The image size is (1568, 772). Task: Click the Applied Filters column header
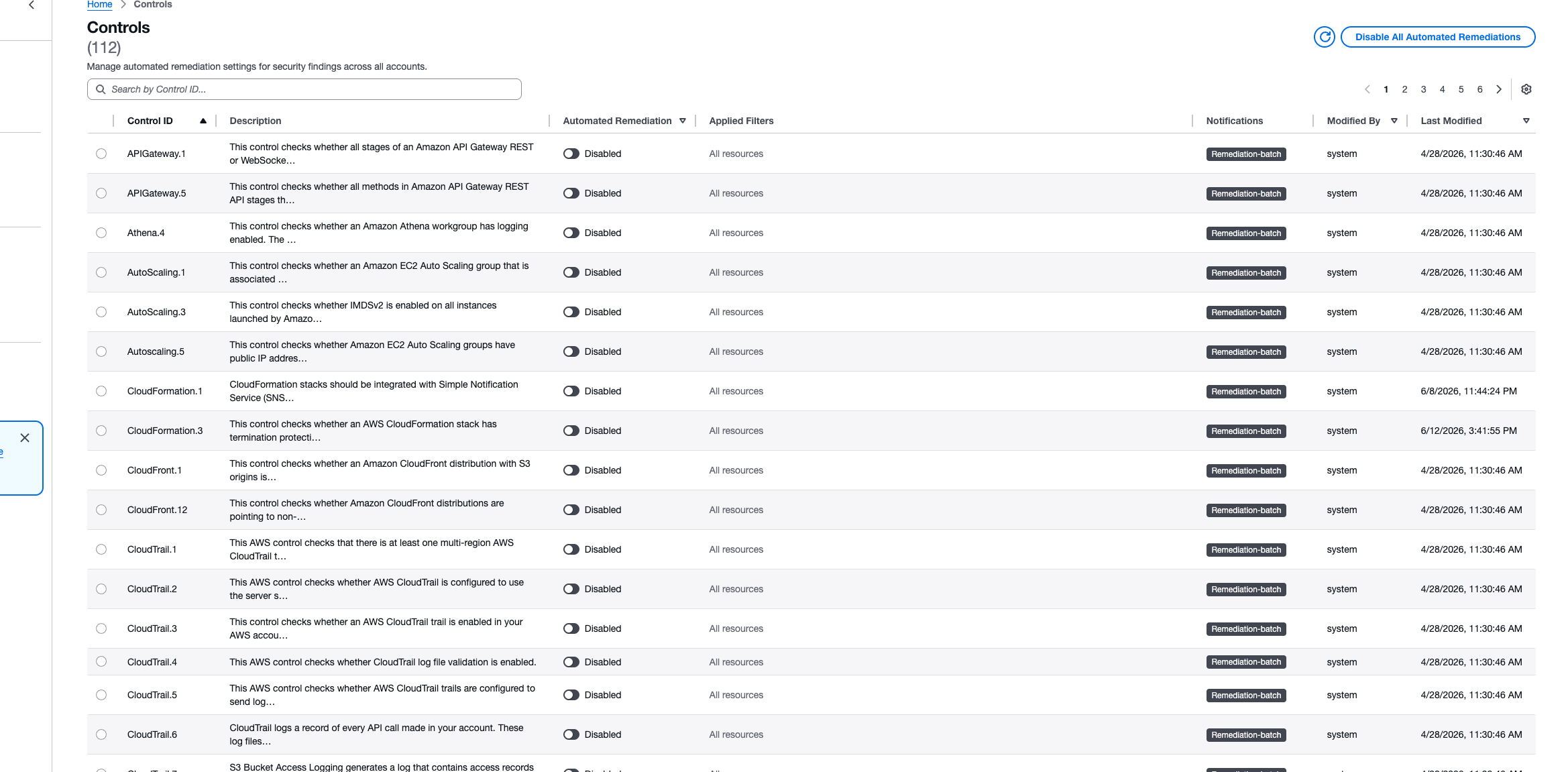point(741,121)
